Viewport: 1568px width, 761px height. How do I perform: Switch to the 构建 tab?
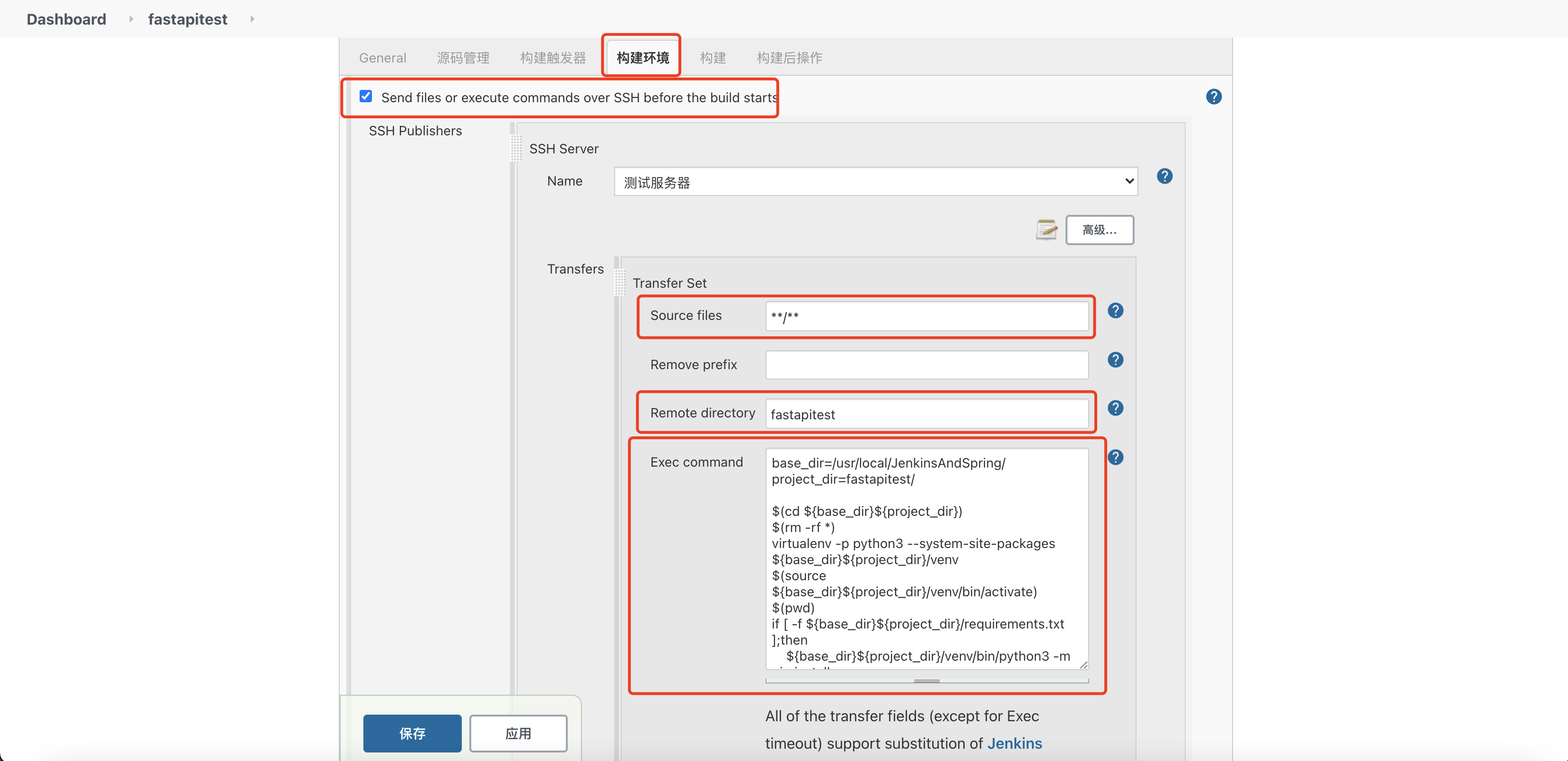712,58
